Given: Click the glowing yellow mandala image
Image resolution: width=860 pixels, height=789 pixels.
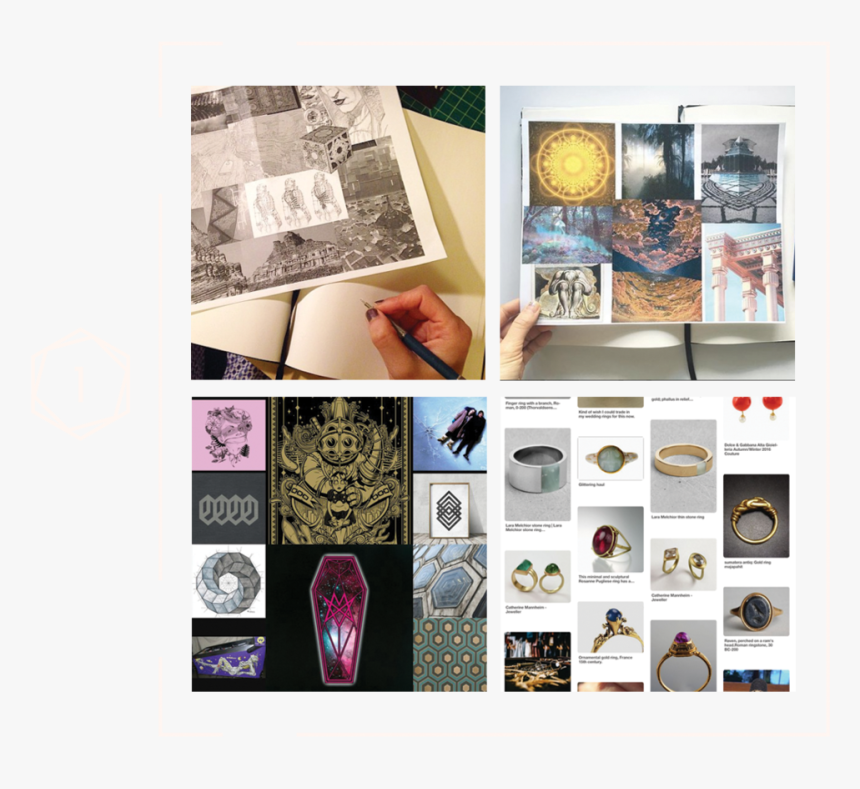Looking at the screenshot, I should tap(572, 162).
